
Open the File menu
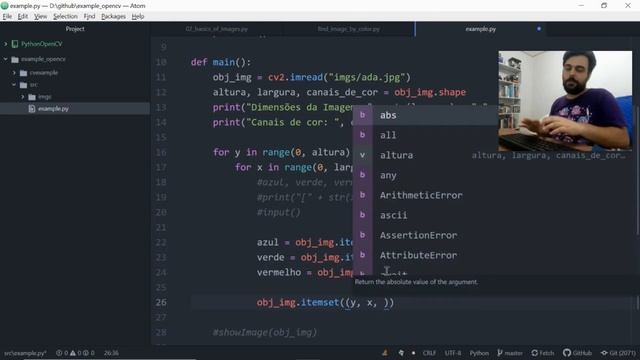pos(7,16)
